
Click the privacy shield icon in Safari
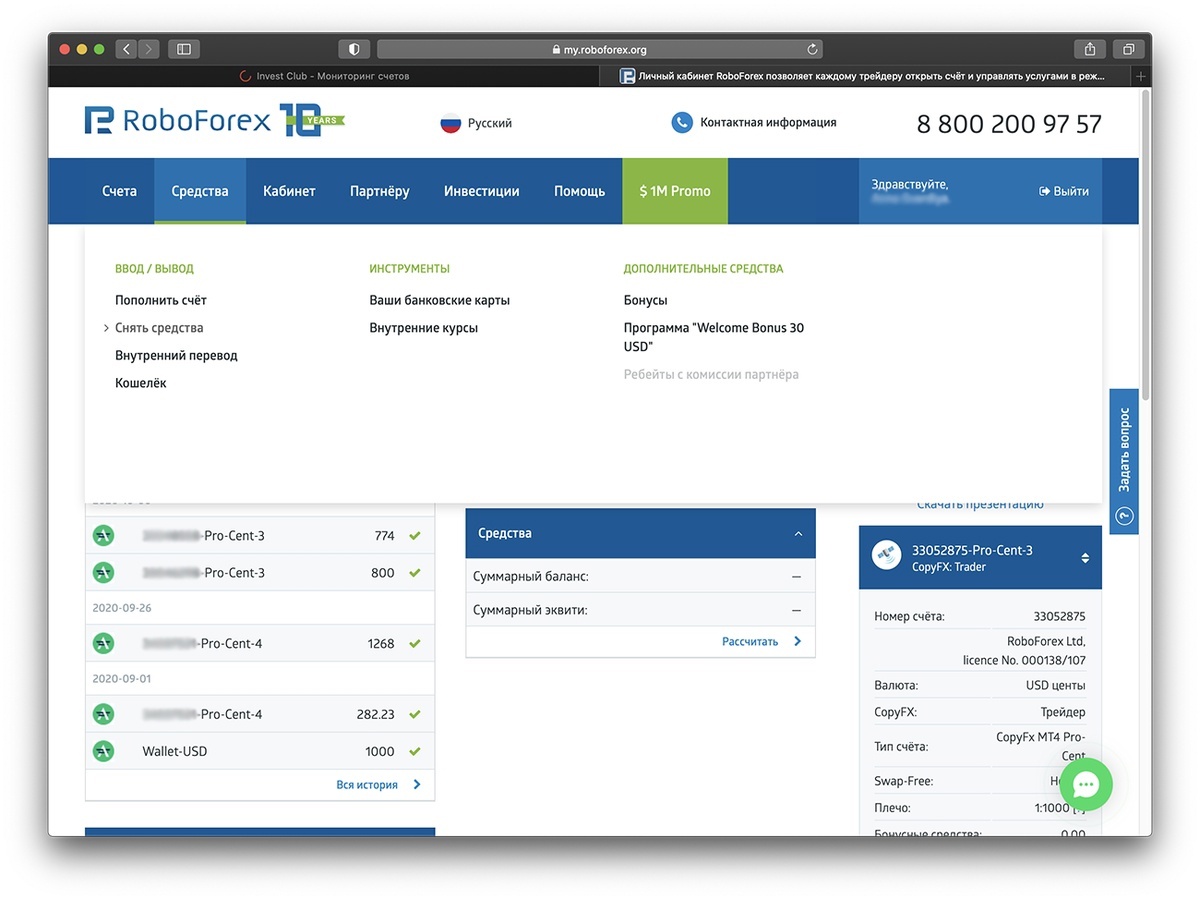[354, 48]
